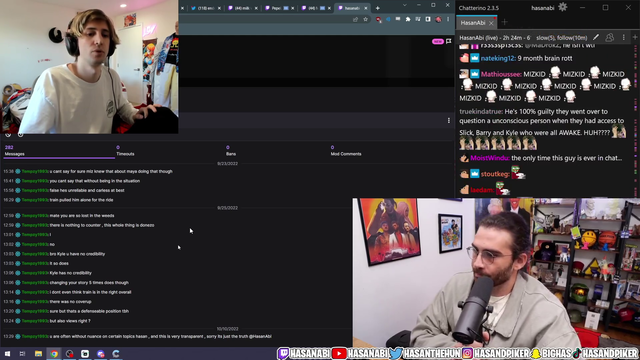
Task: Open MoistWindu user card in chat
Action: (x=489, y=158)
